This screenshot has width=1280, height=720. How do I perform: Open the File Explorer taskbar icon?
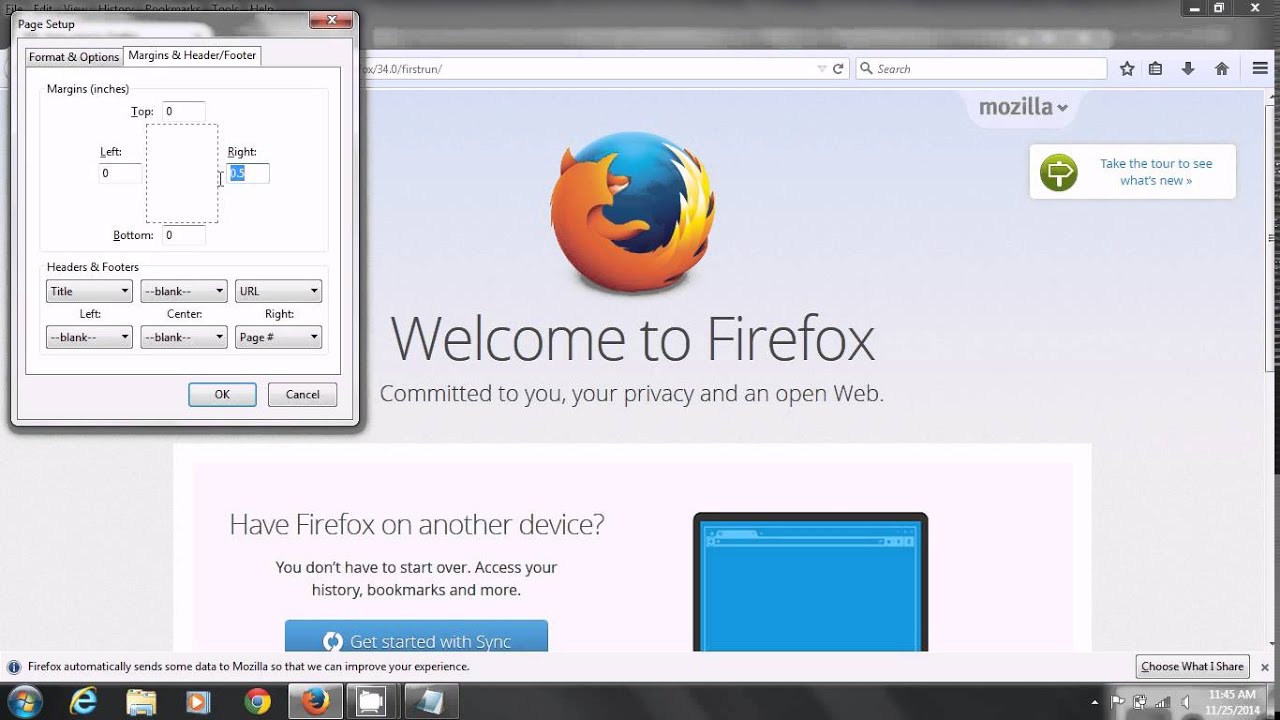[141, 702]
